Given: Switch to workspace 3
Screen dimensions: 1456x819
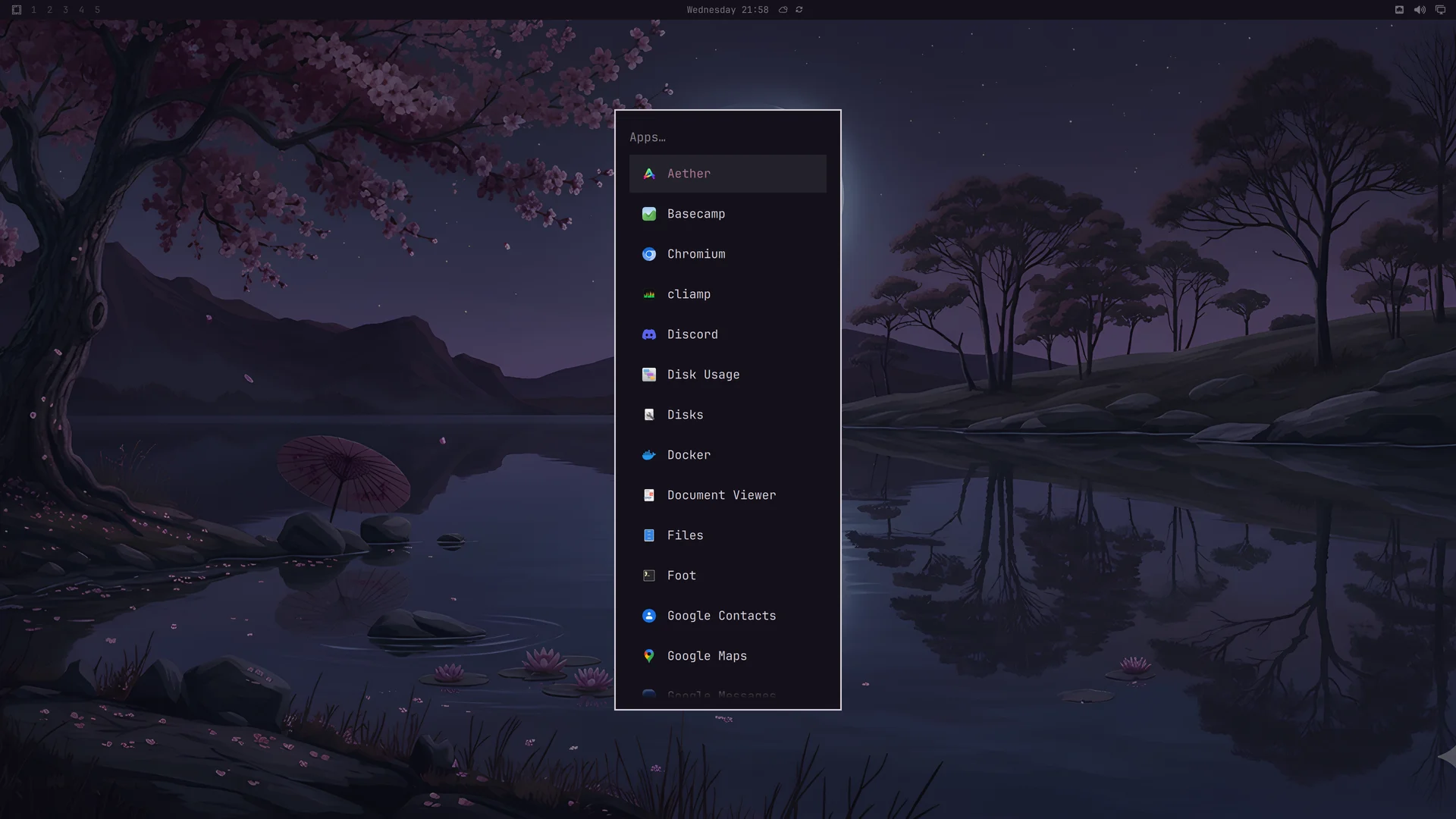Looking at the screenshot, I should [65, 10].
